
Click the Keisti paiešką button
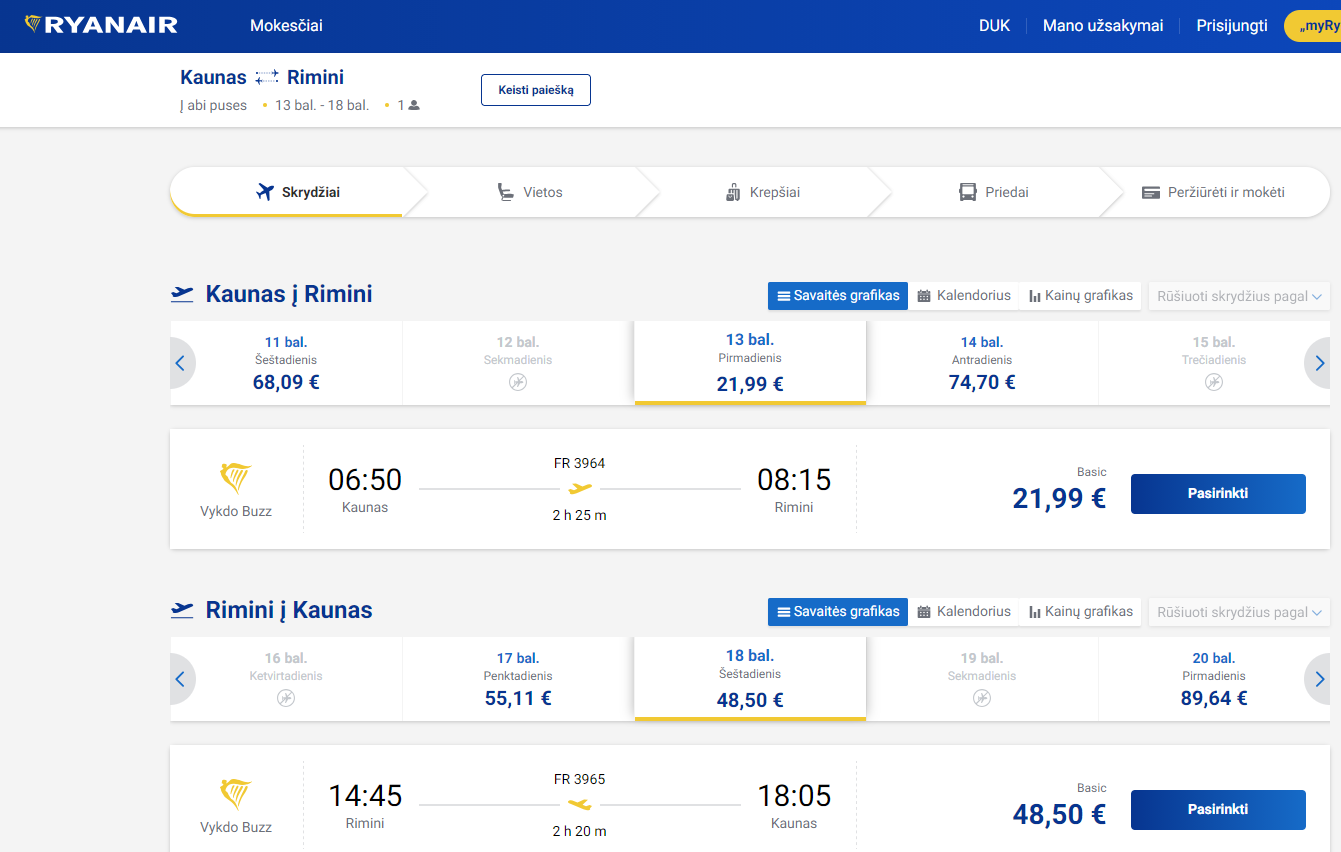[x=536, y=90]
